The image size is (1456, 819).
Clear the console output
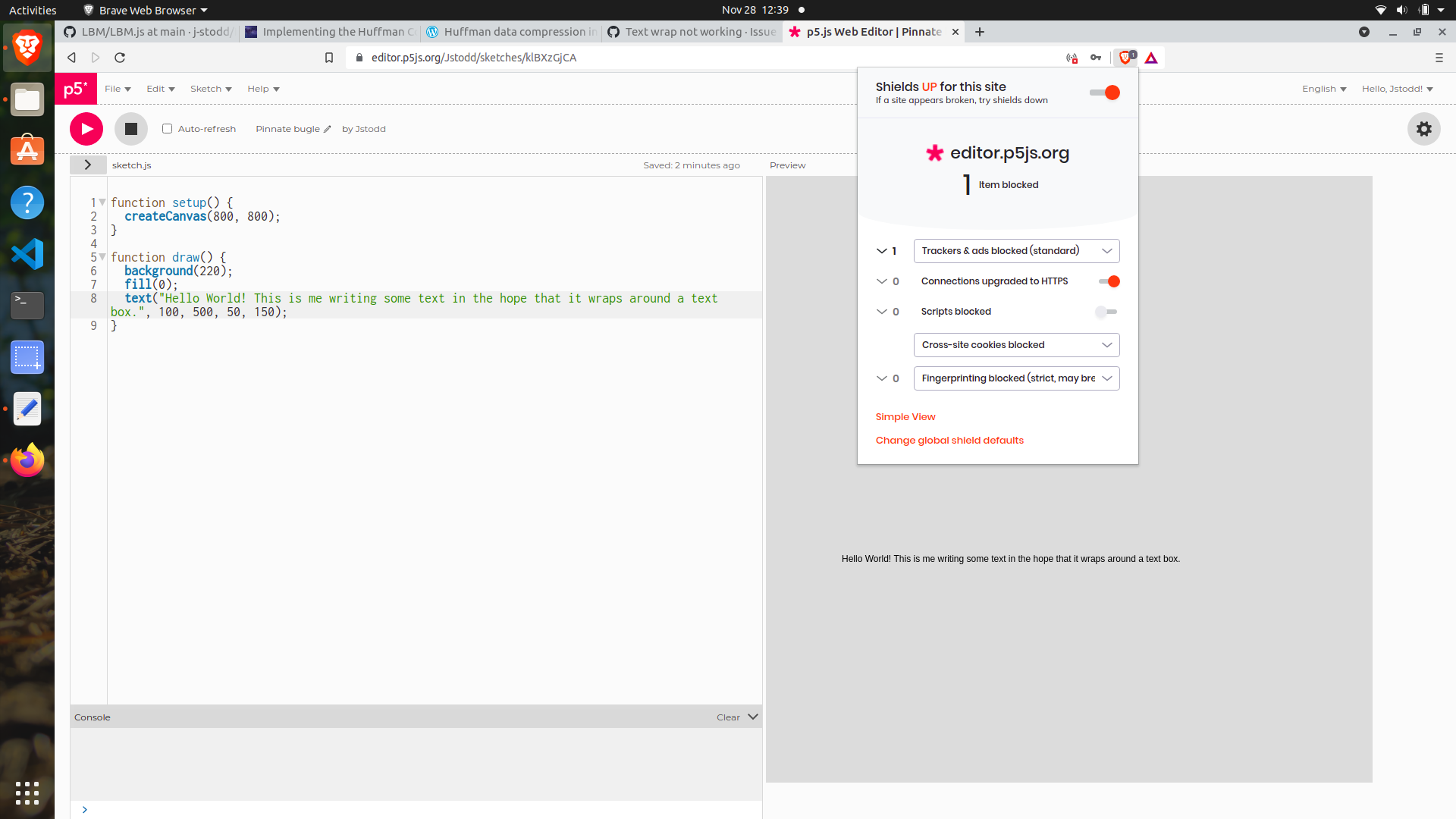(727, 717)
